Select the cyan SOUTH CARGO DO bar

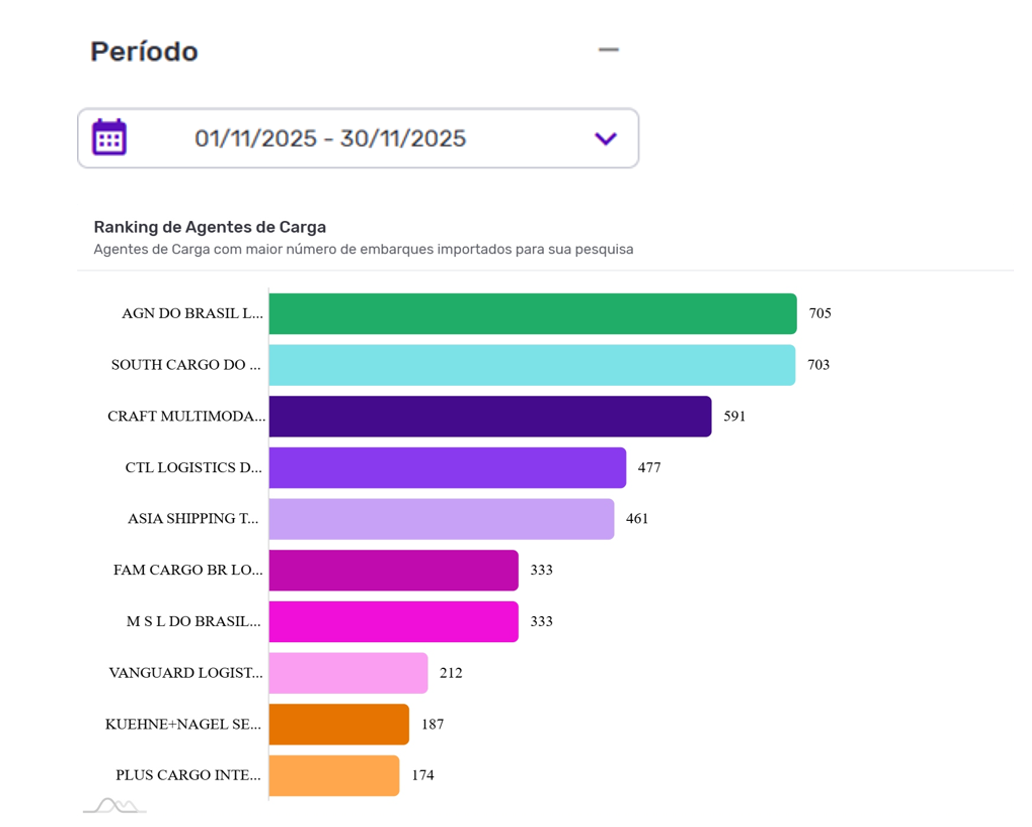click(x=532, y=365)
